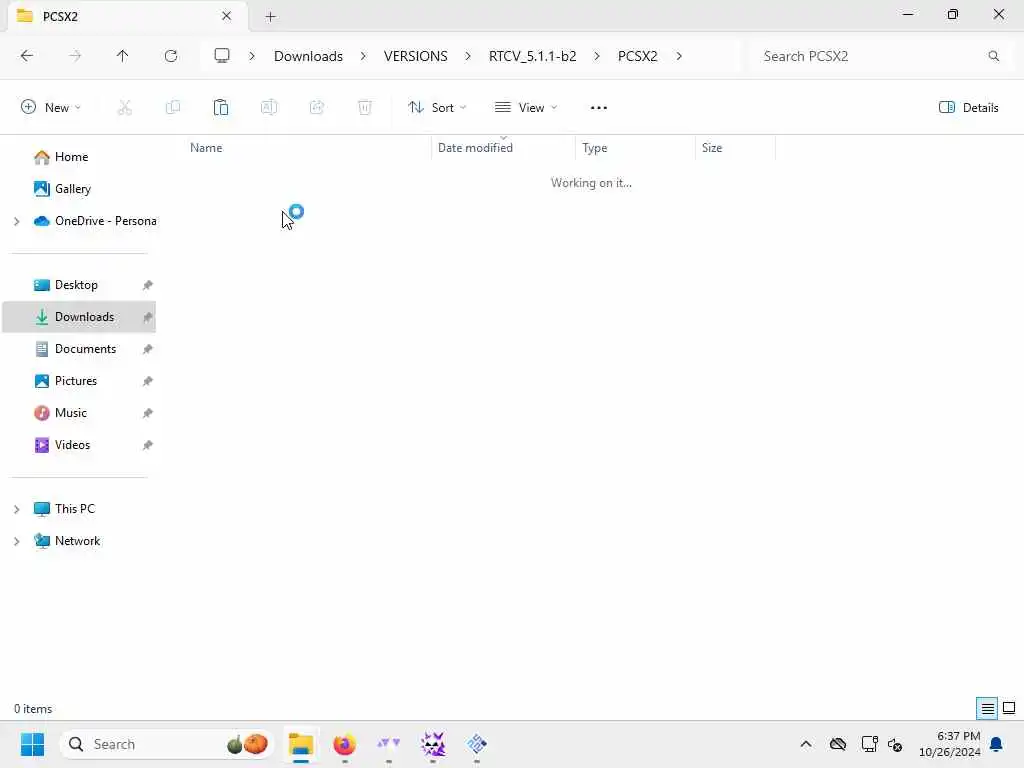Expand the OneDrive - Personal tree node

coord(17,221)
